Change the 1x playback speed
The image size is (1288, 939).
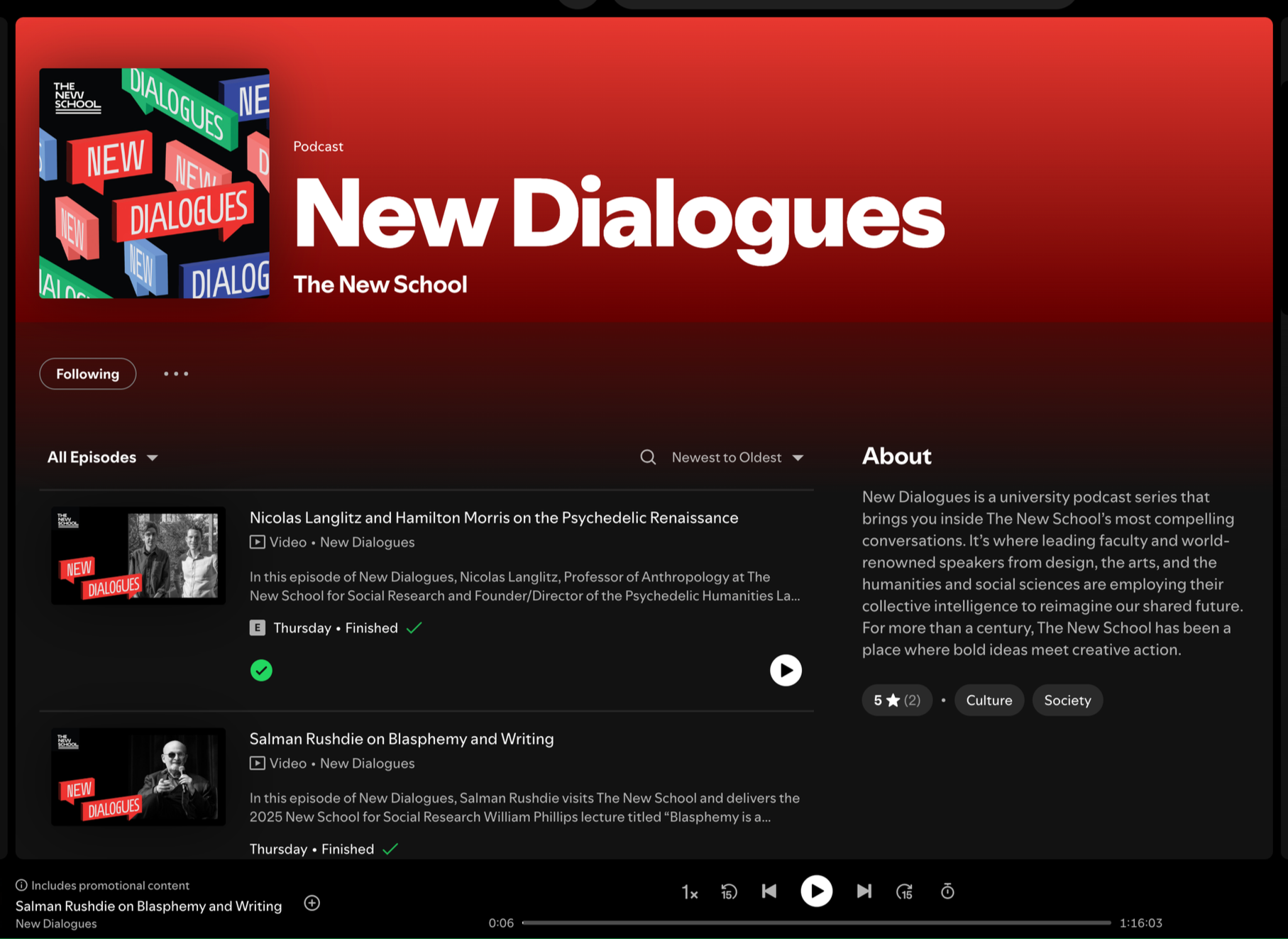click(x=690, y=892)
